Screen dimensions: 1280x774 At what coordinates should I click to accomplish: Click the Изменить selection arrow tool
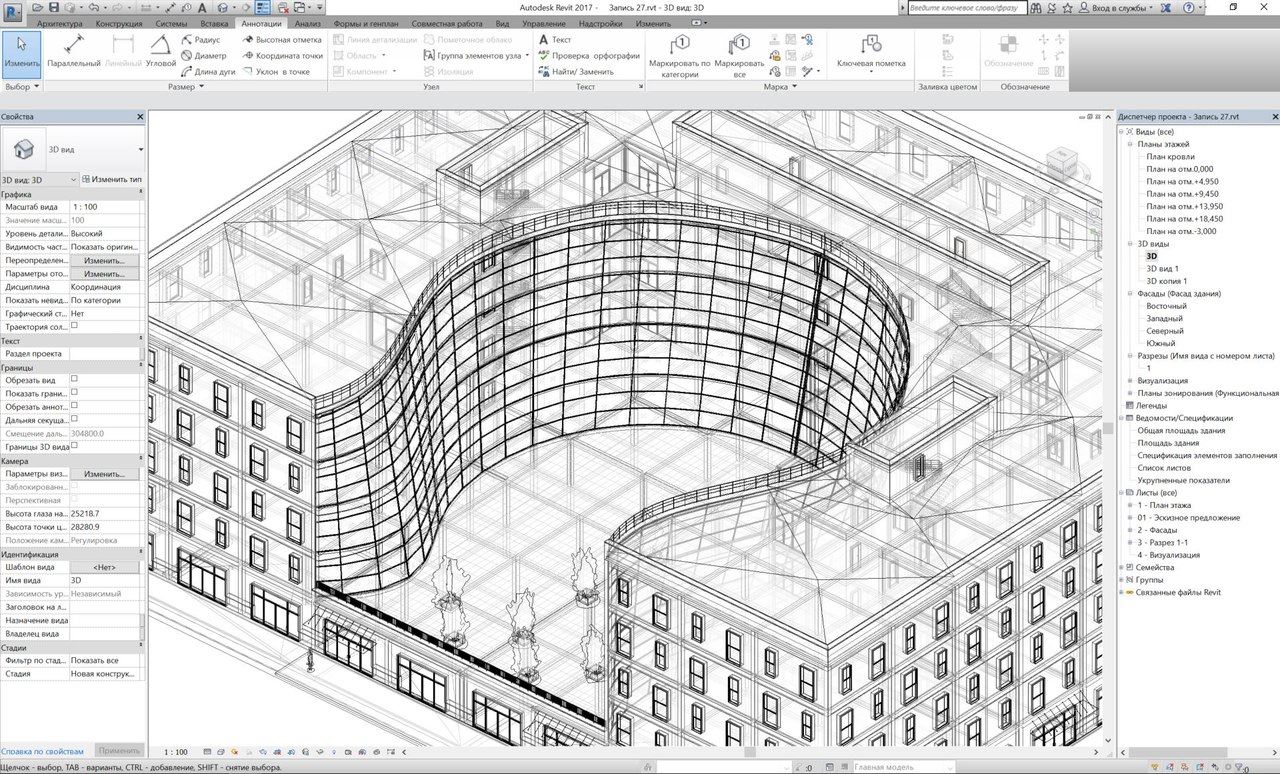point(21,53)
